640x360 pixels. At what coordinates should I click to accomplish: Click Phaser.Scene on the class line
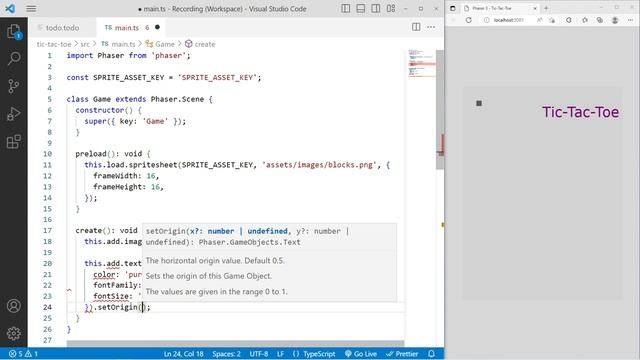(177, 99)
